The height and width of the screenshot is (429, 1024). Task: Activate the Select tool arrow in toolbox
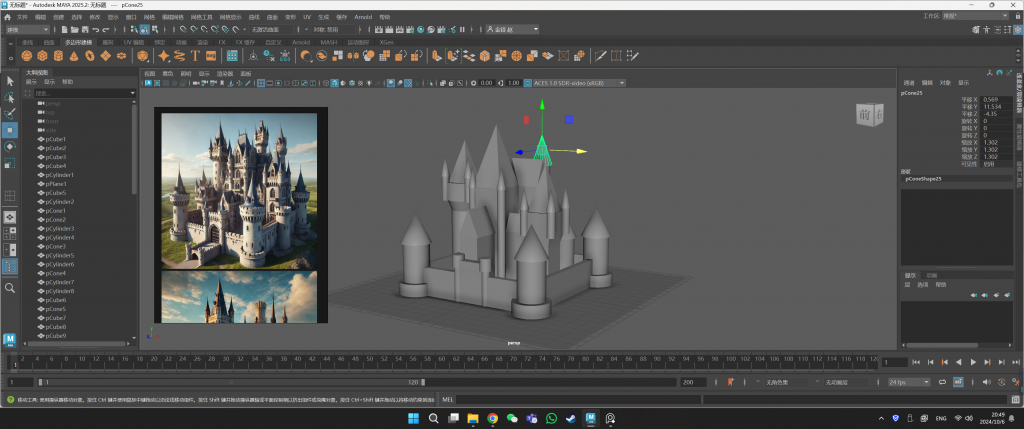click(x=10, y=80)
